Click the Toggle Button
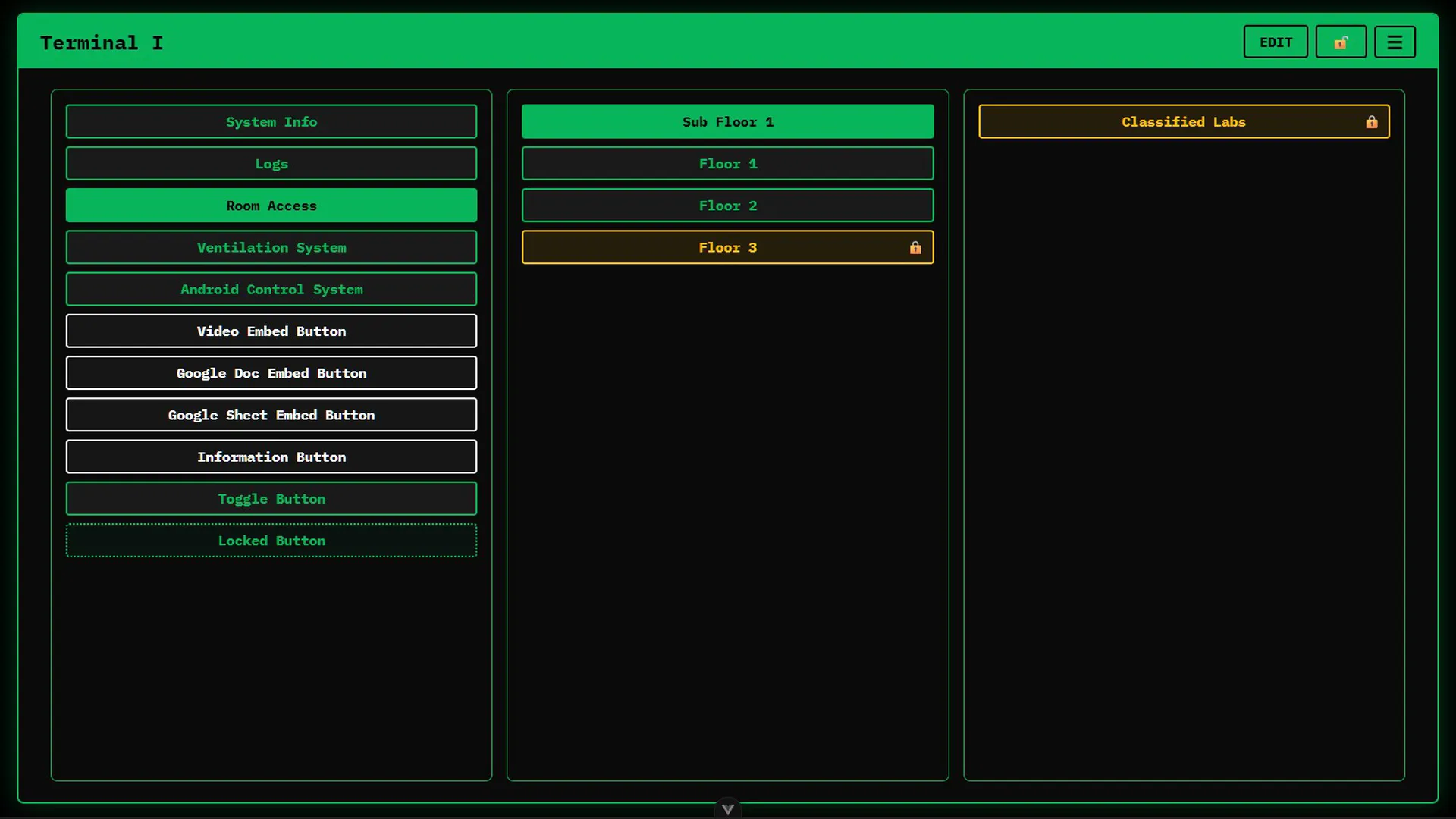Viewport: 1456px width, 819px height. click(x=271, y=499)
